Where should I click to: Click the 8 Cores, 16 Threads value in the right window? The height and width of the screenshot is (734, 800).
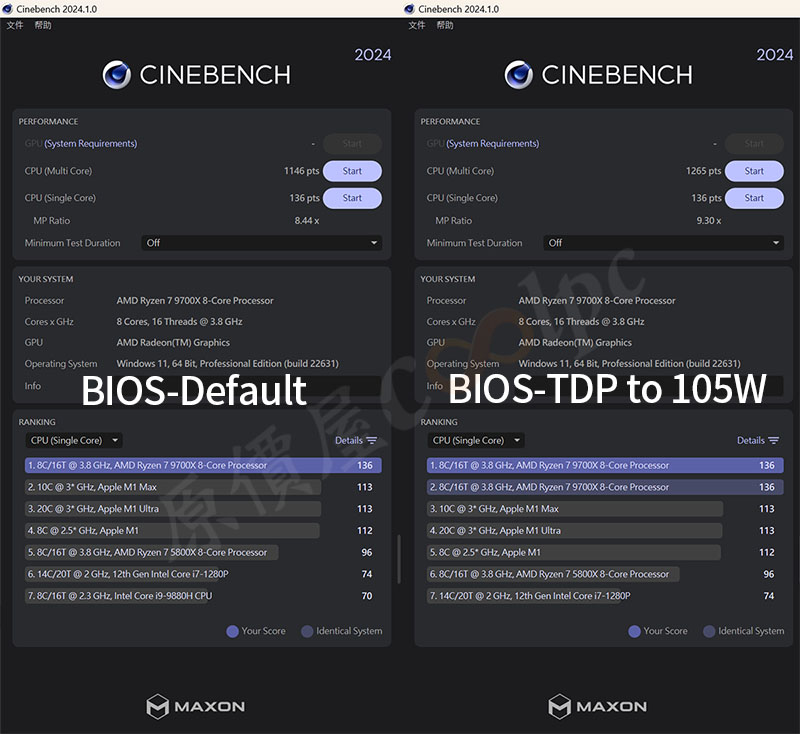click(581, 322)
